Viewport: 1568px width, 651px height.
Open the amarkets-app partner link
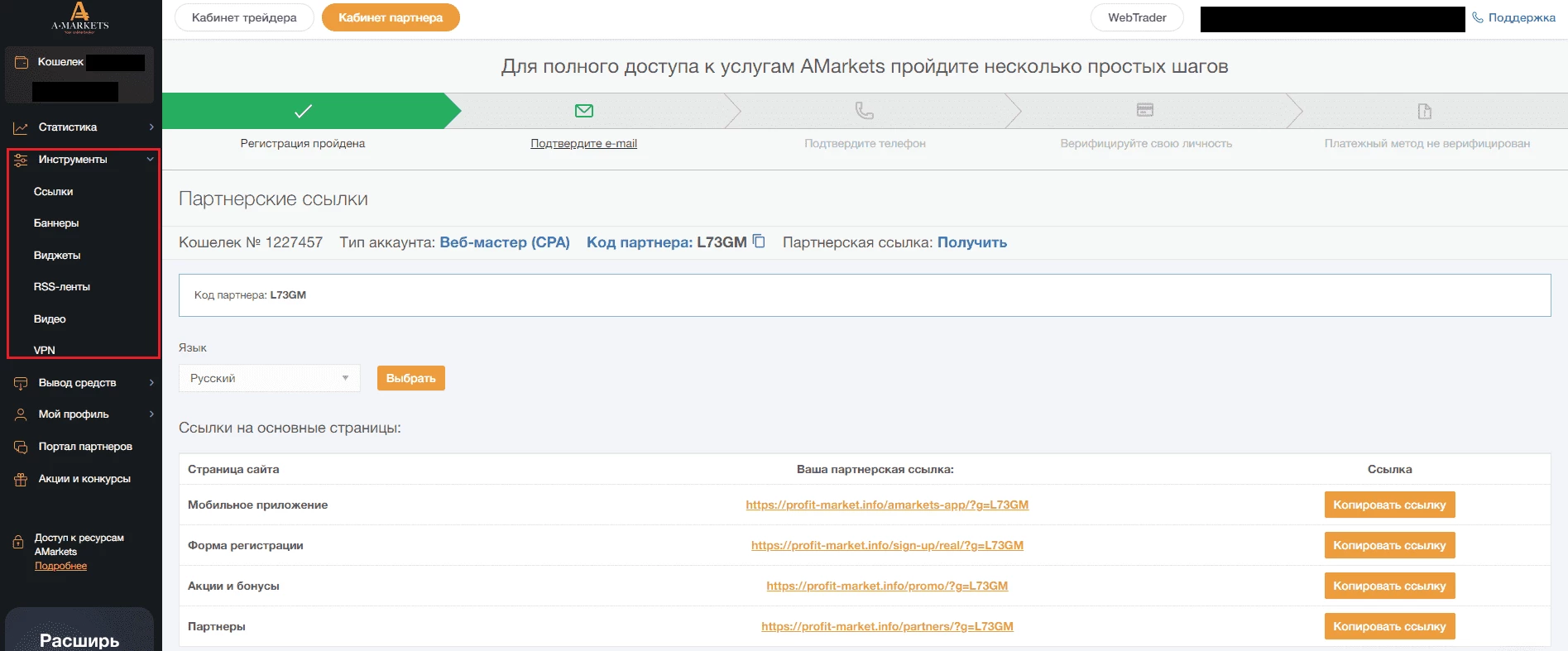pos(887,505)
